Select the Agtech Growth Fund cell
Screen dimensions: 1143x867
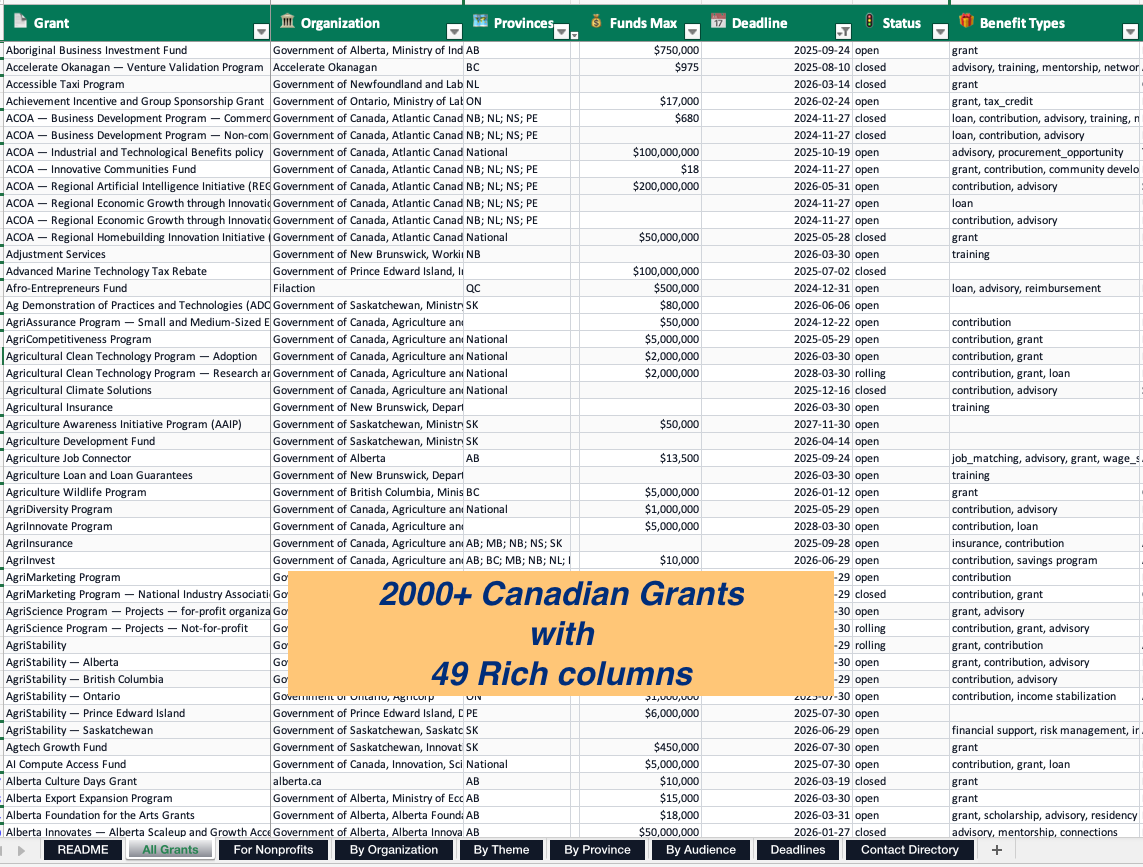point(137,747)
